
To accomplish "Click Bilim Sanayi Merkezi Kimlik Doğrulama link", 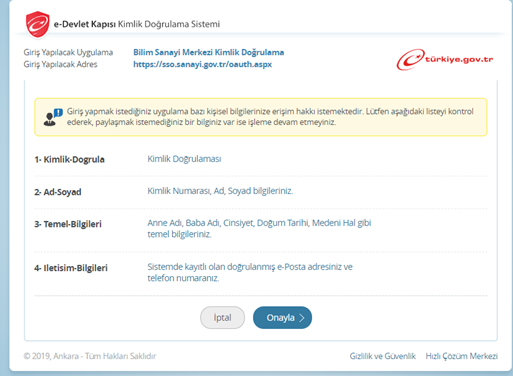I will (x=209, y=52).
